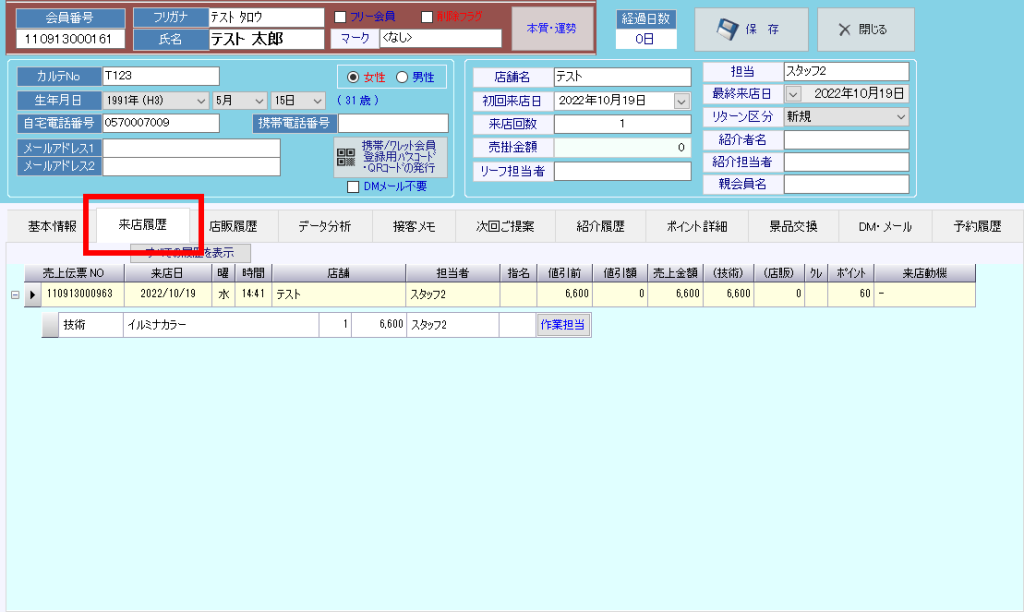Open the birth year 1991年 dropdown

point(201,101)
